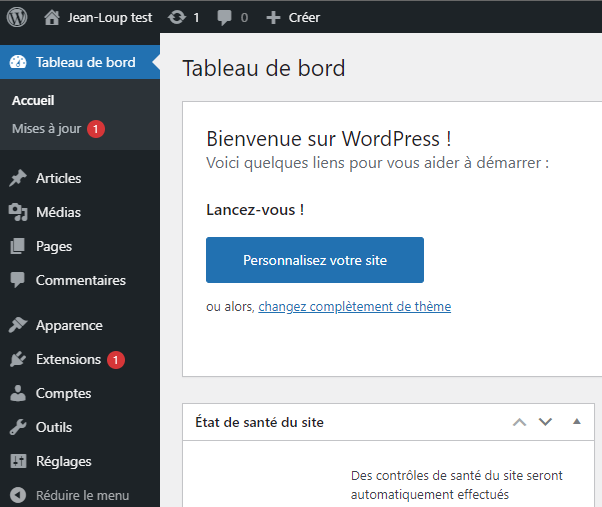Click the Réglages sliders icon
This screenshot has height=507, width=602.
[x=18, y=461]
